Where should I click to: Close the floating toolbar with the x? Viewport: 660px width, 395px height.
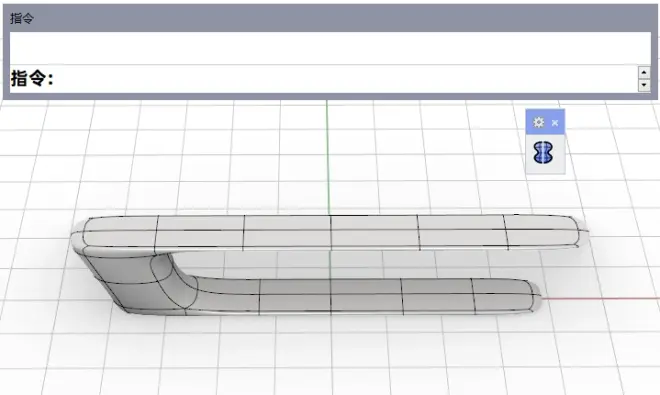[555, 123]
